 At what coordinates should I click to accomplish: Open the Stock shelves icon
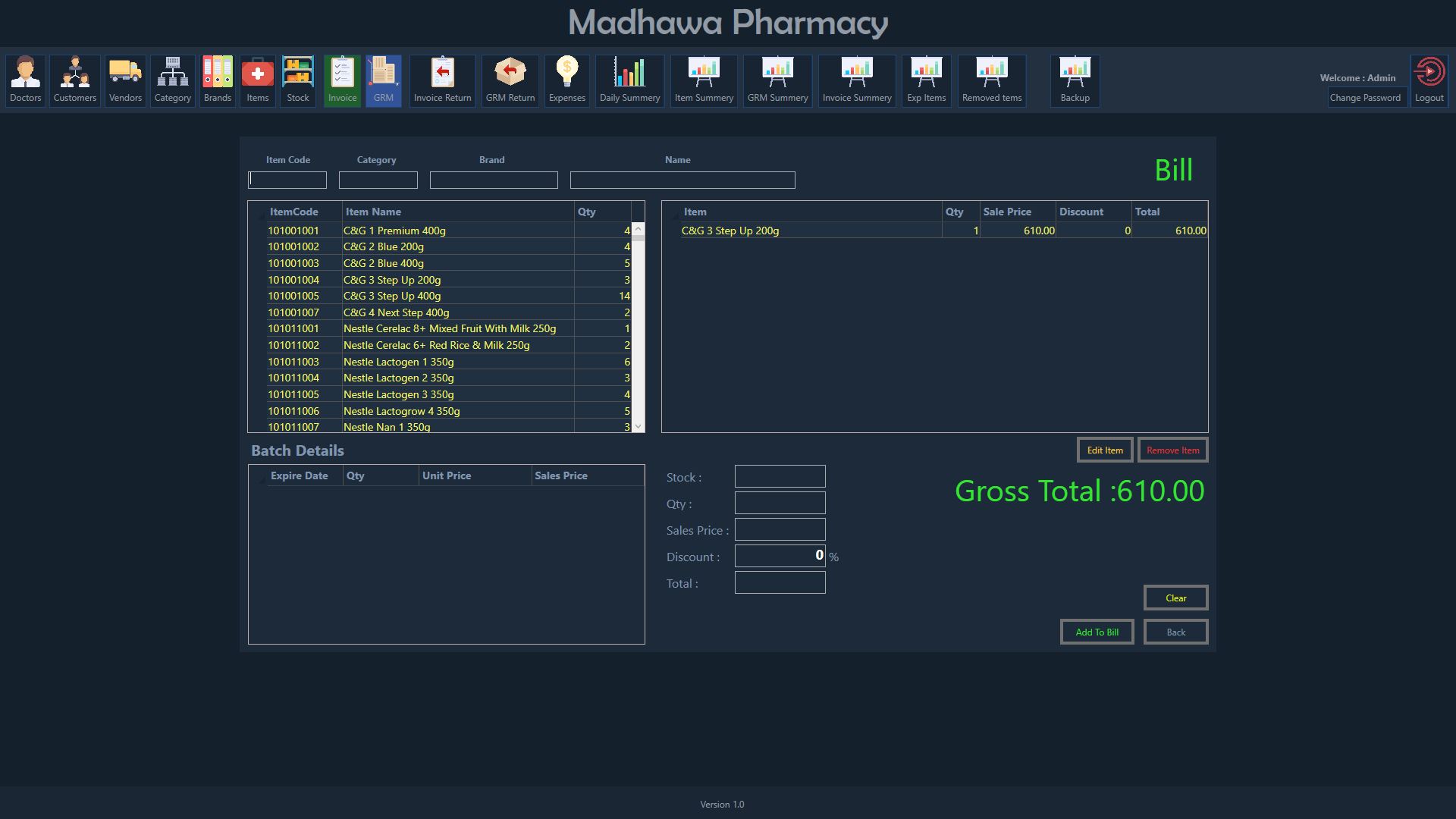[x=298, y=80]
